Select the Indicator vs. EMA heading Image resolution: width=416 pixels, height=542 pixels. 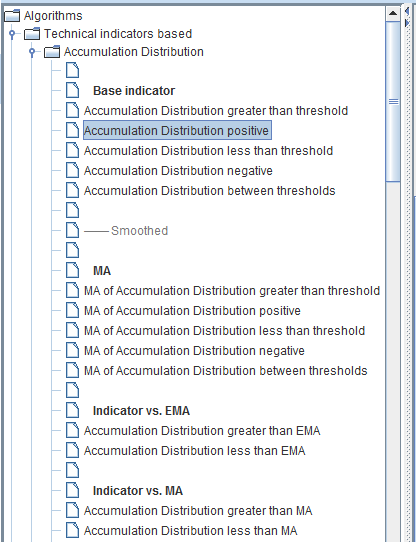point(141,411)
